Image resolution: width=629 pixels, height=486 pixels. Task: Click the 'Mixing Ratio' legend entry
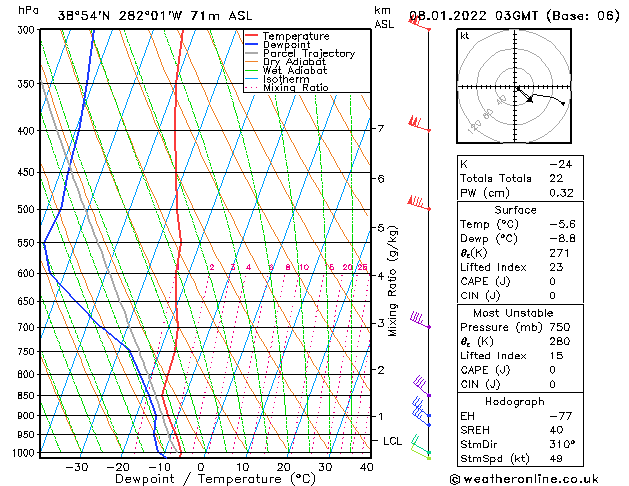[x=296, y=87]
